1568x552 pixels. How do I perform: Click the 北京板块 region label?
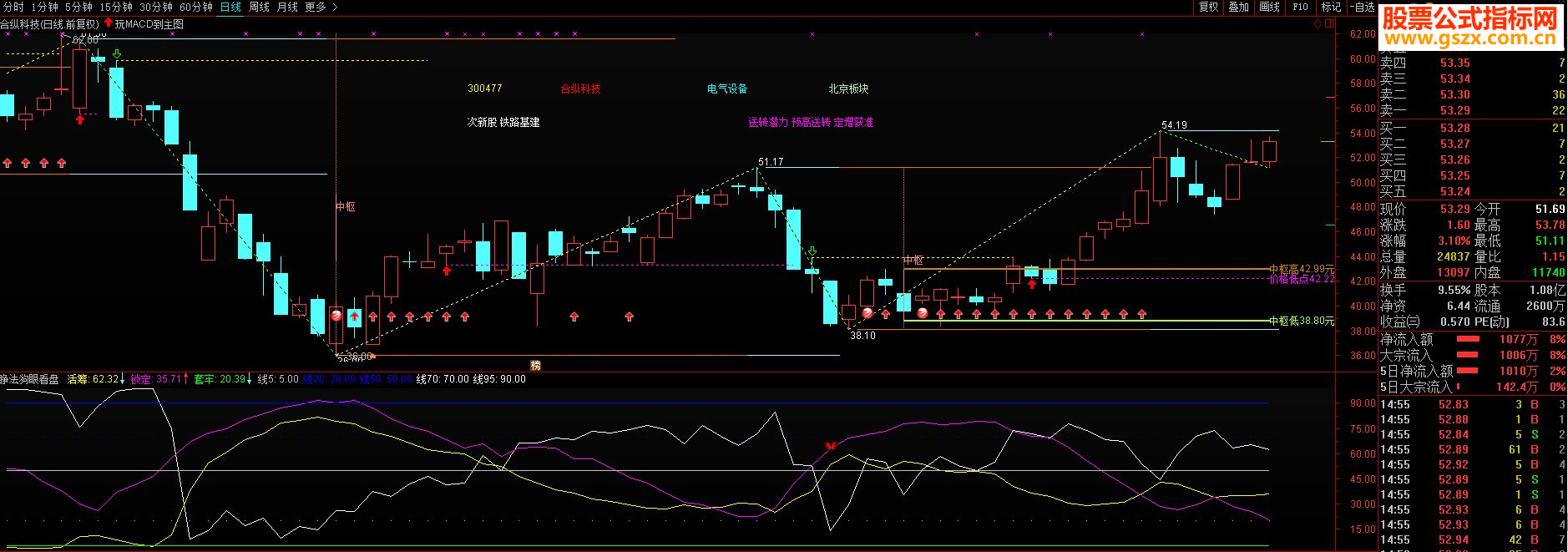pyautogui.click(x=848, y=89)
